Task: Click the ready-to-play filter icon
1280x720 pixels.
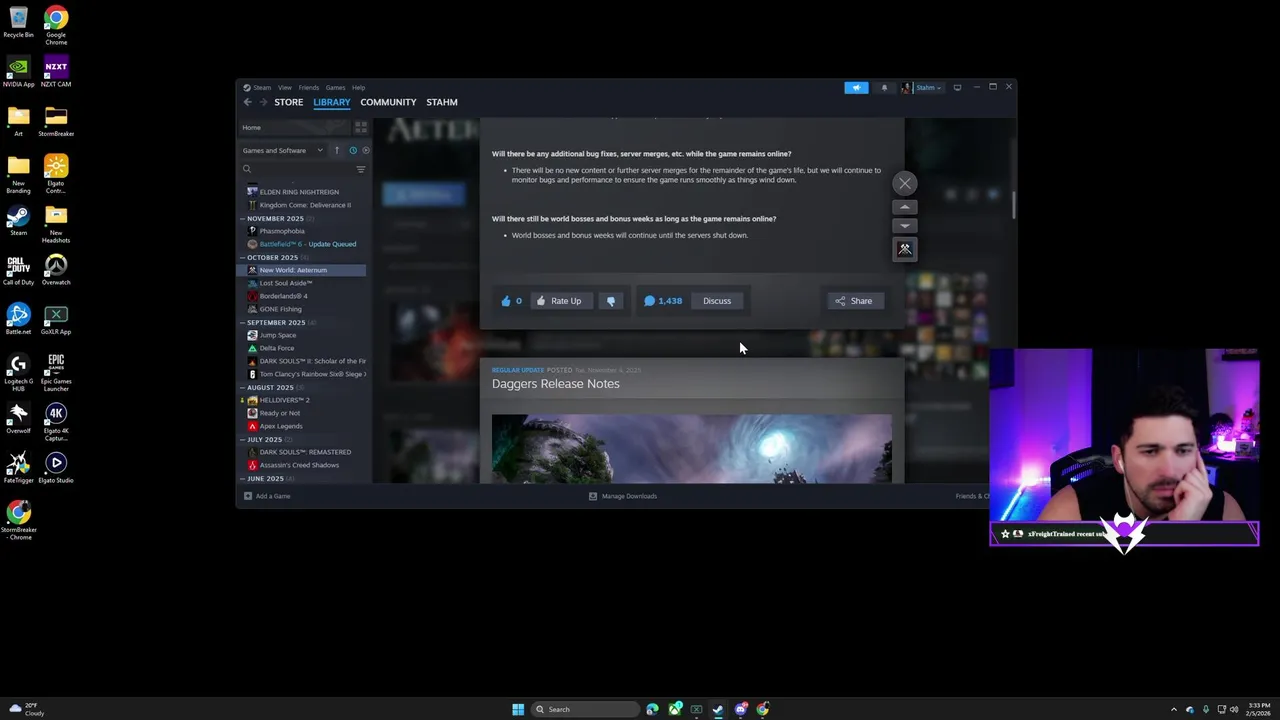Action: [x=365, y=150]
